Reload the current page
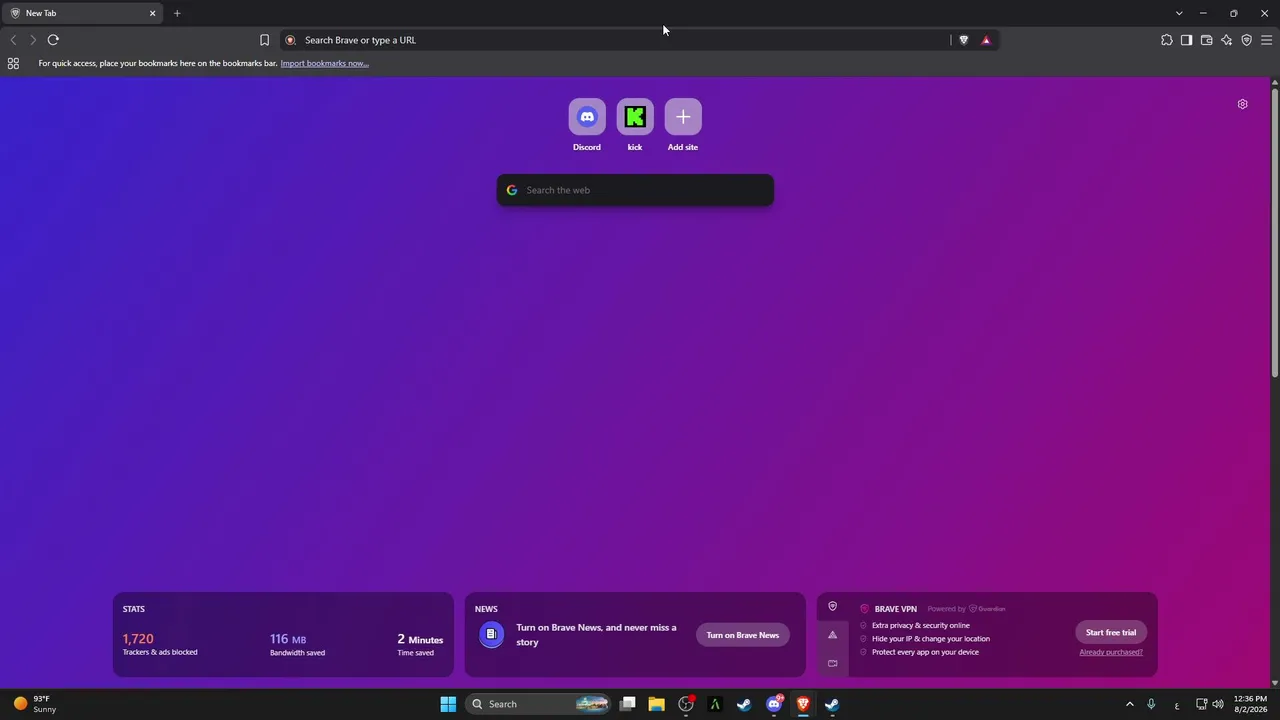The width and height of the screenshot is (1280, 720). pos(53,40)
